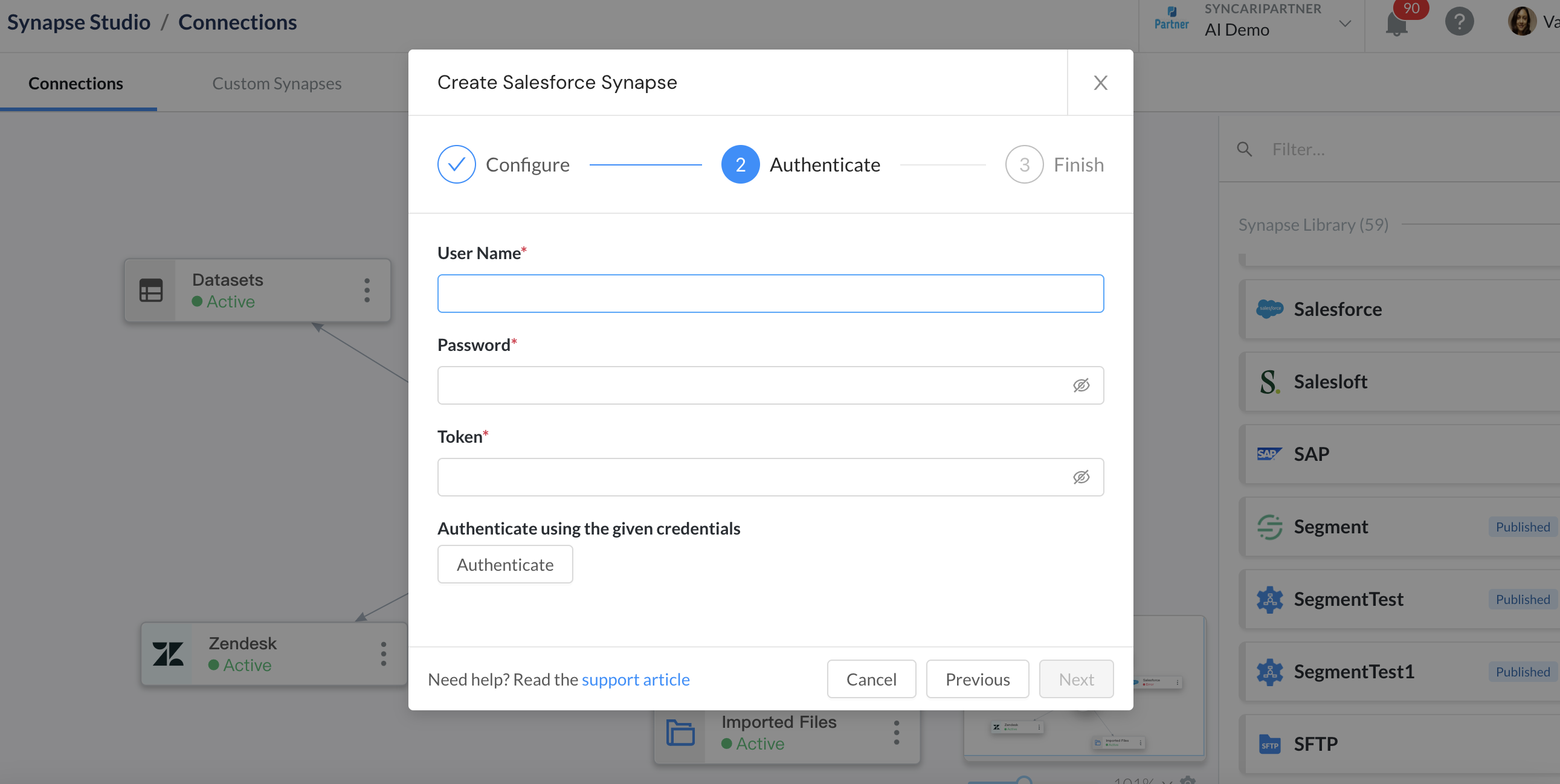Click the Connections breadcrumb title
Viewport: 1560px width, 784px height.
[237, 22]
